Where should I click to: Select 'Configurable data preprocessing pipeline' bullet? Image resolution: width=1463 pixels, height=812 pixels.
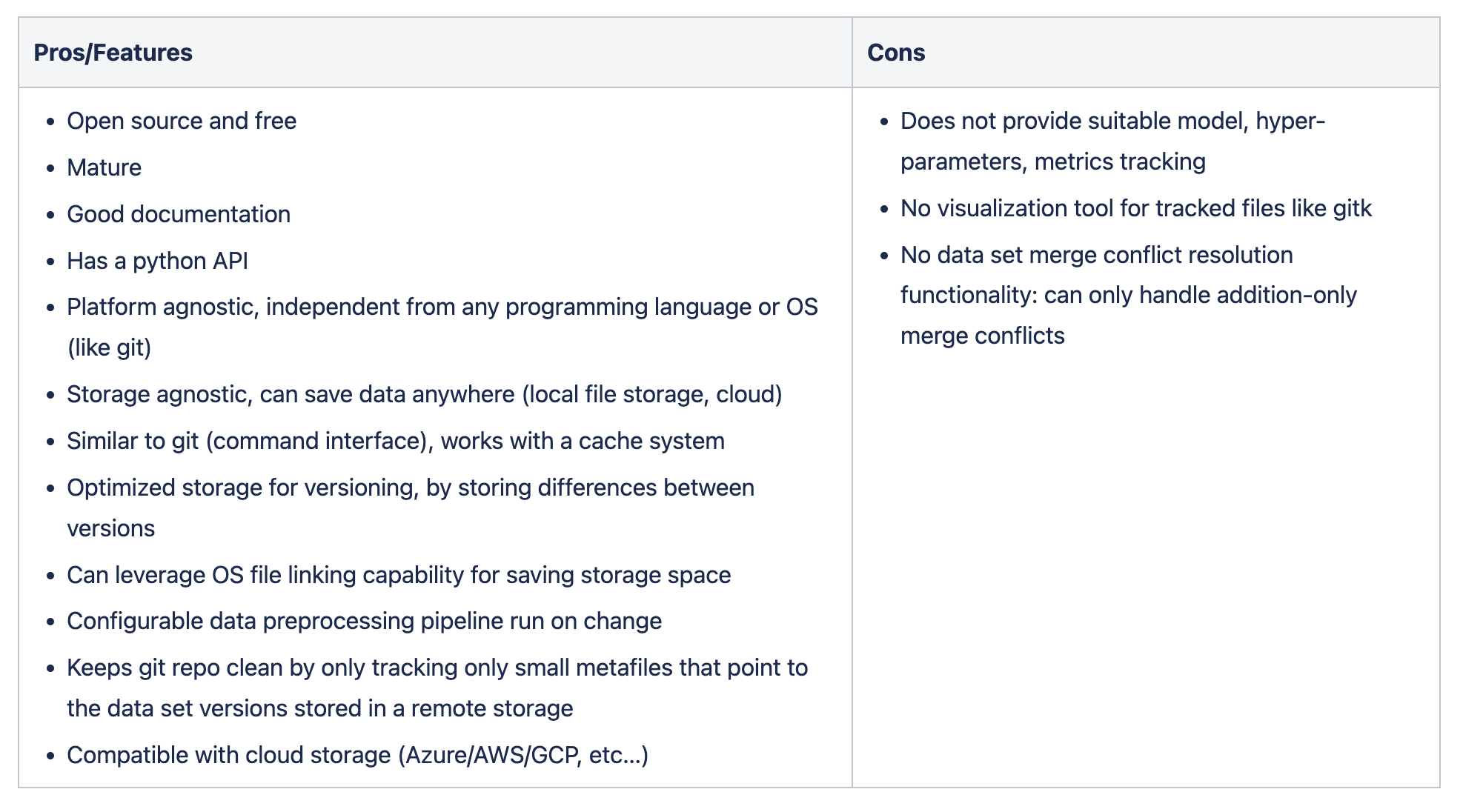coord(364,621)
